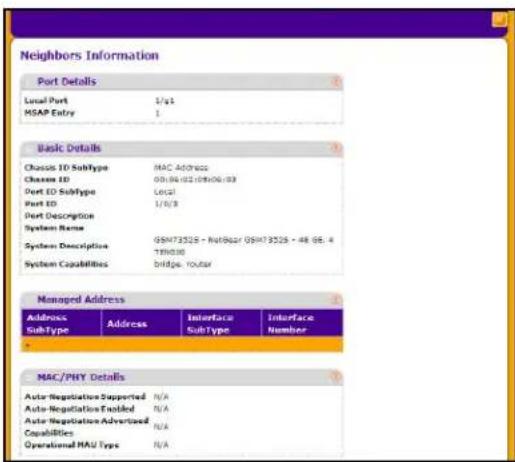515x462 pixels.
Task: Select the Auto-Negotiation Advertised Capabilities label
Action: tap(87, 427)
